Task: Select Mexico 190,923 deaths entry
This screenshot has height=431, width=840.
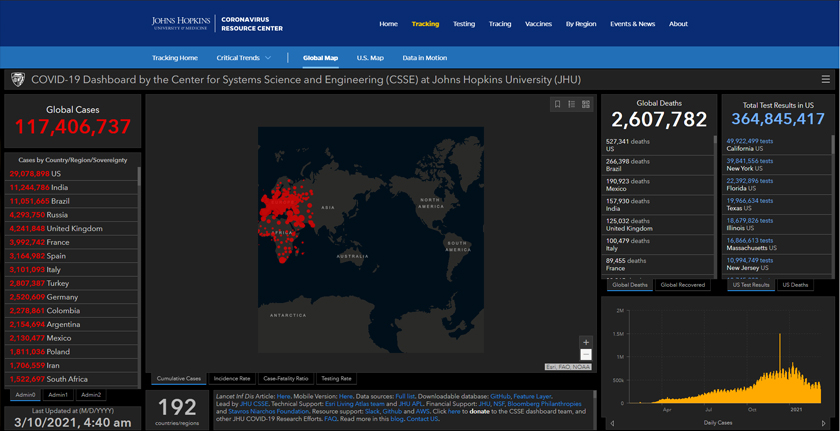Action: [658, 185]
